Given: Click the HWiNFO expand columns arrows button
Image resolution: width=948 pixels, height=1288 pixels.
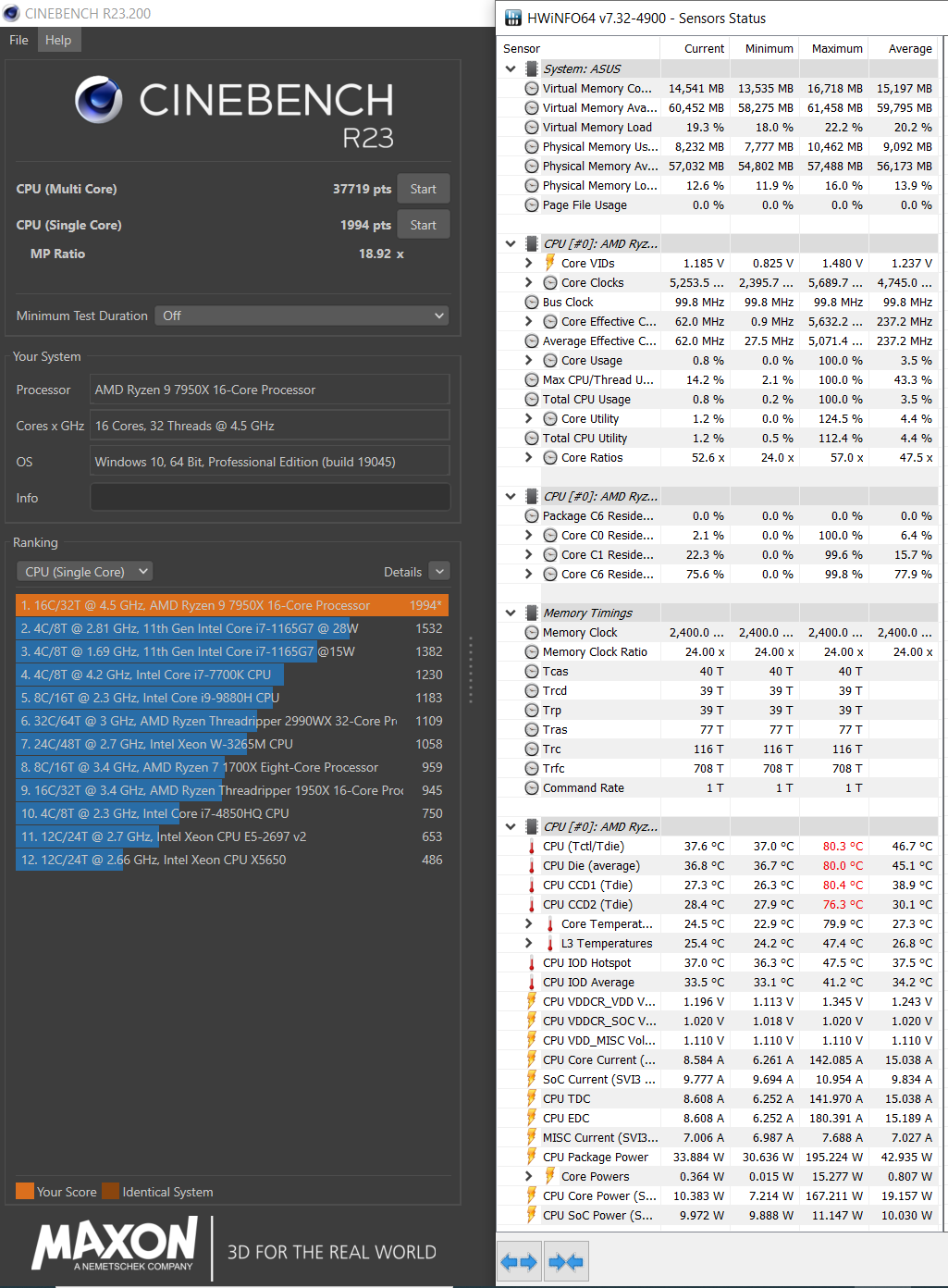Looking at the screenshot, I should pos(519,1261).
